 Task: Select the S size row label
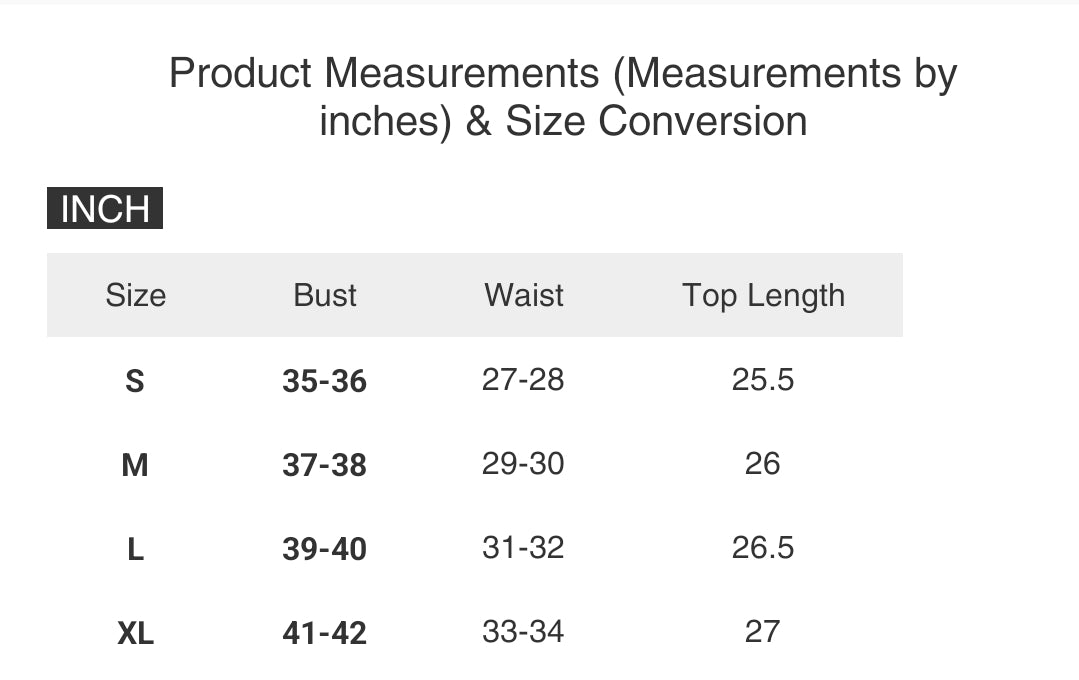(135, 381)
